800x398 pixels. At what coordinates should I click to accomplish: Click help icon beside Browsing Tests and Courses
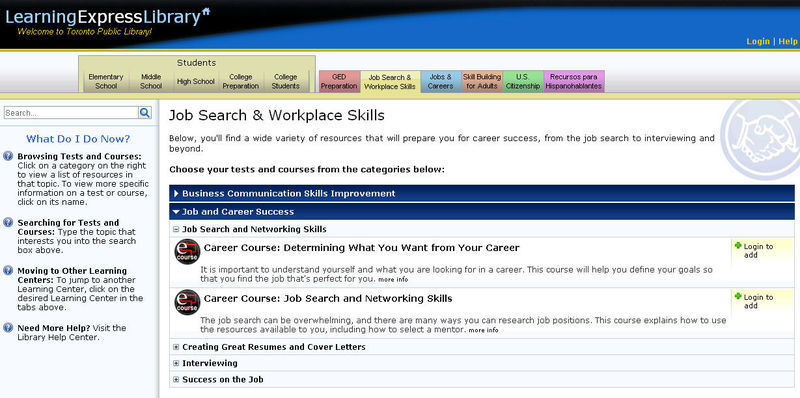click(x=8, y=156)
